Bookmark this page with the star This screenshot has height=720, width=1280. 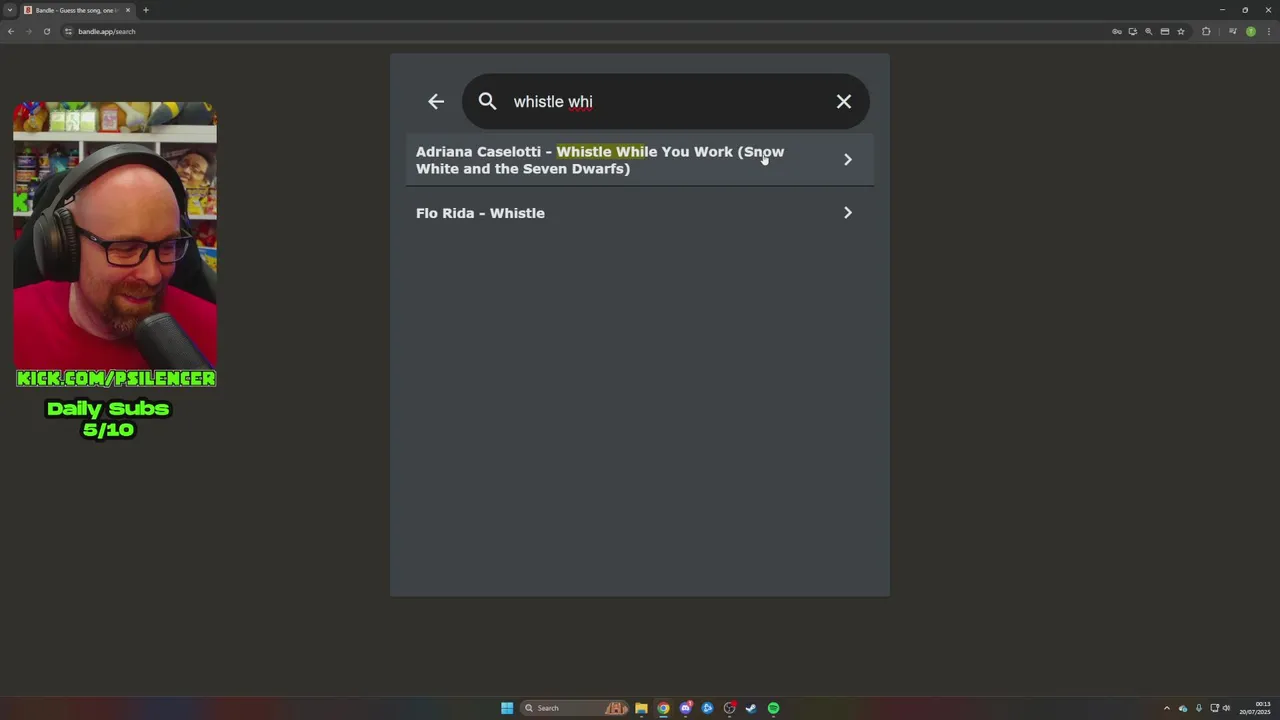tap(1181, 31)
